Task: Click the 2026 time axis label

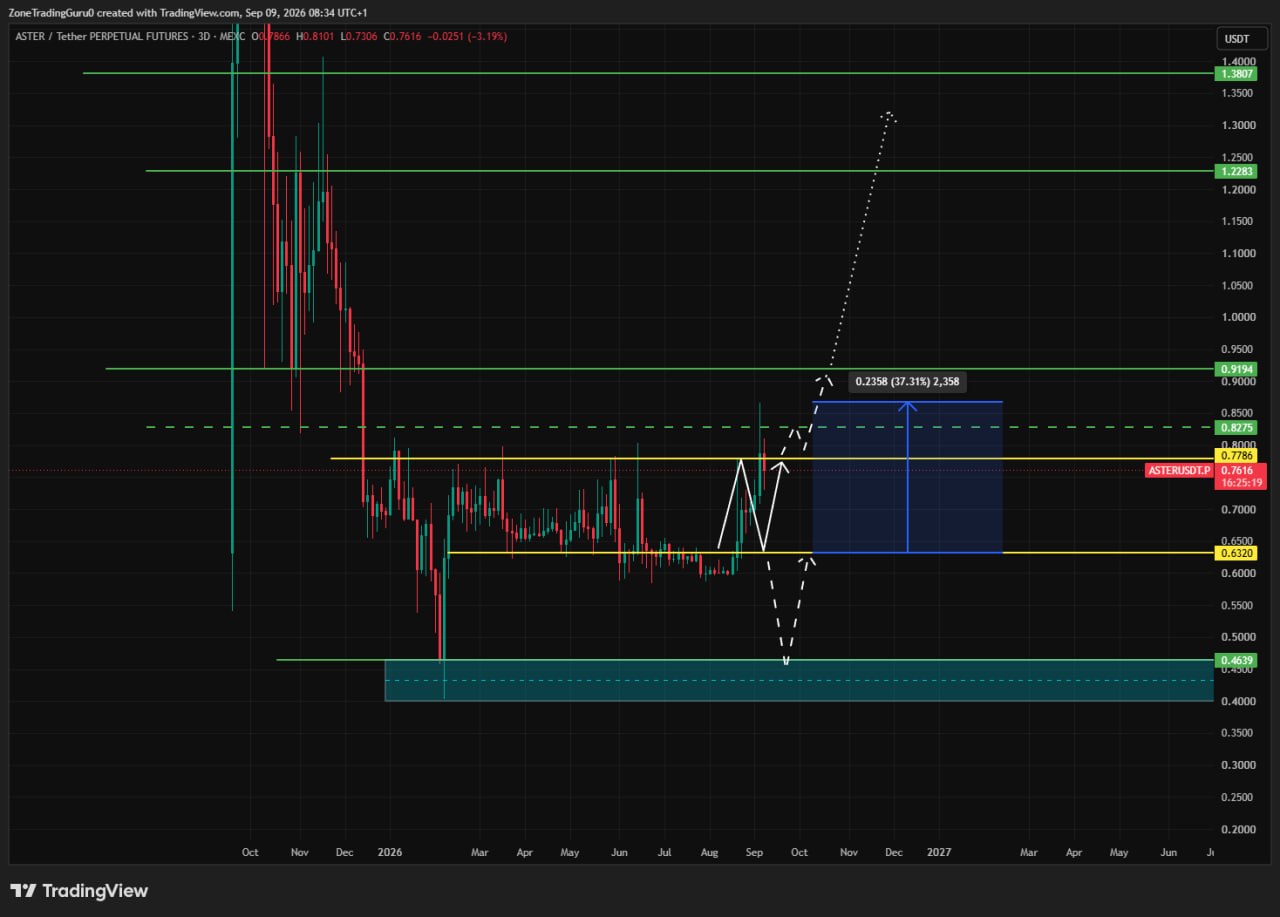Action: [390, 853]
